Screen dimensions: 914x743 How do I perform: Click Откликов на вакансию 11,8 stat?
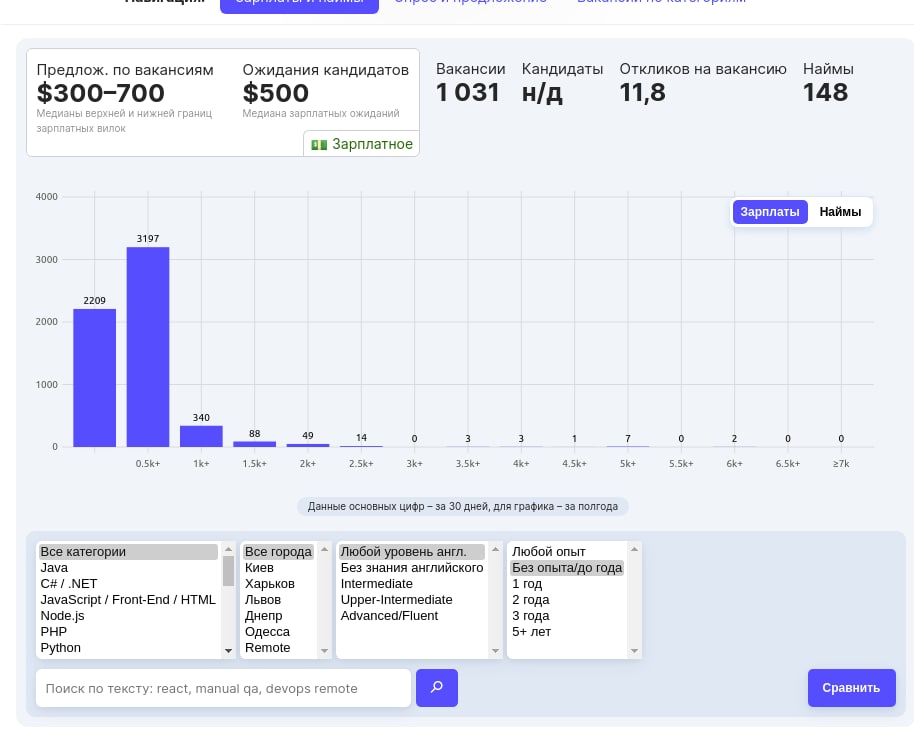pos(702,83)
